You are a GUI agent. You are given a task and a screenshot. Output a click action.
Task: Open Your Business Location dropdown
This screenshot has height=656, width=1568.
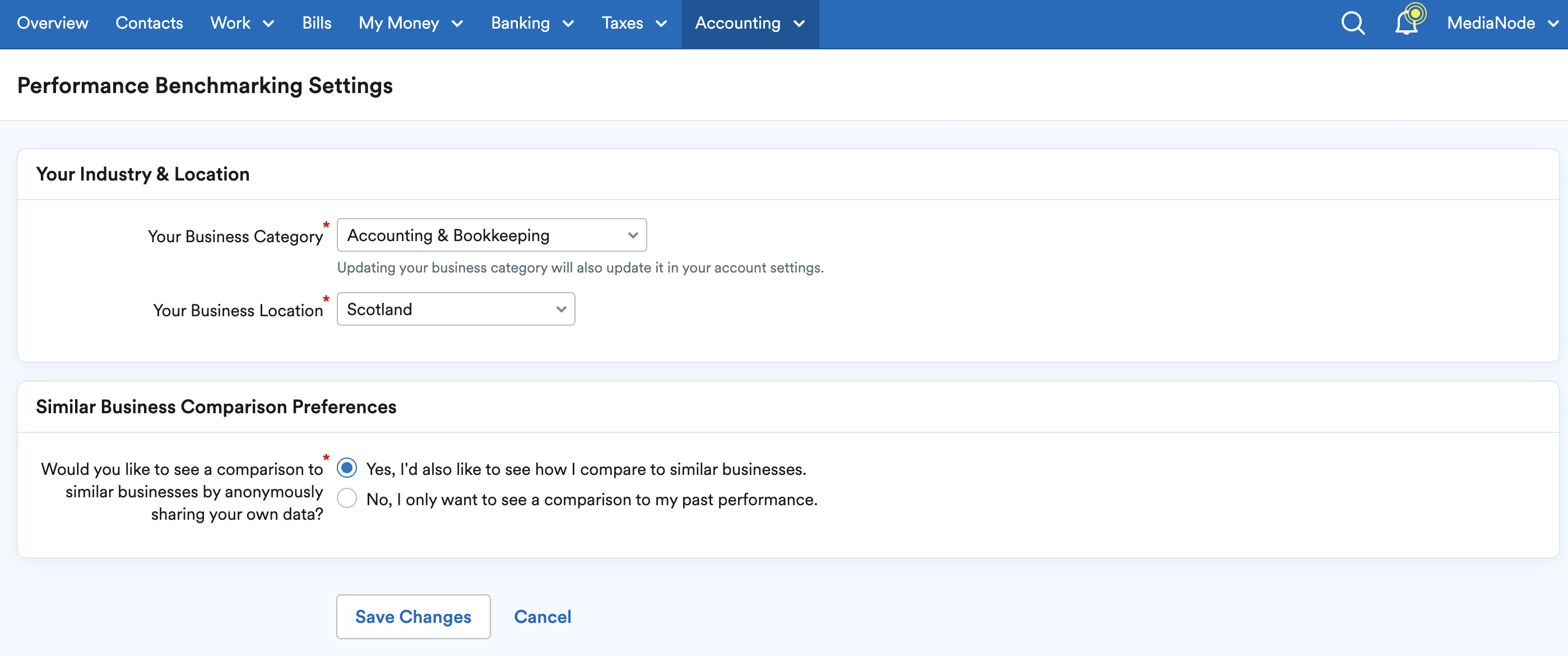(x=455, y=309)
